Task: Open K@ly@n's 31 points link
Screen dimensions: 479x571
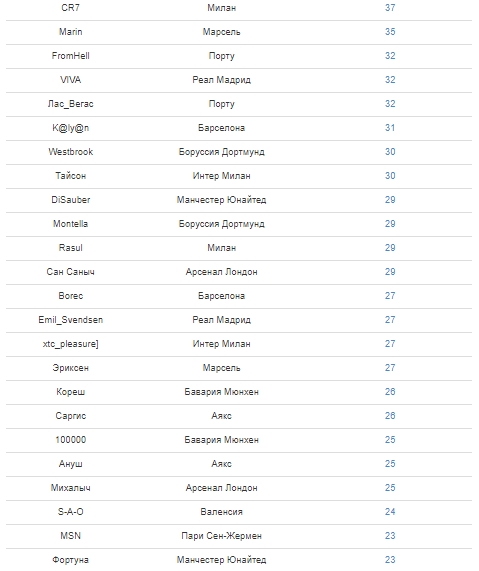Action: coord(390,128)
